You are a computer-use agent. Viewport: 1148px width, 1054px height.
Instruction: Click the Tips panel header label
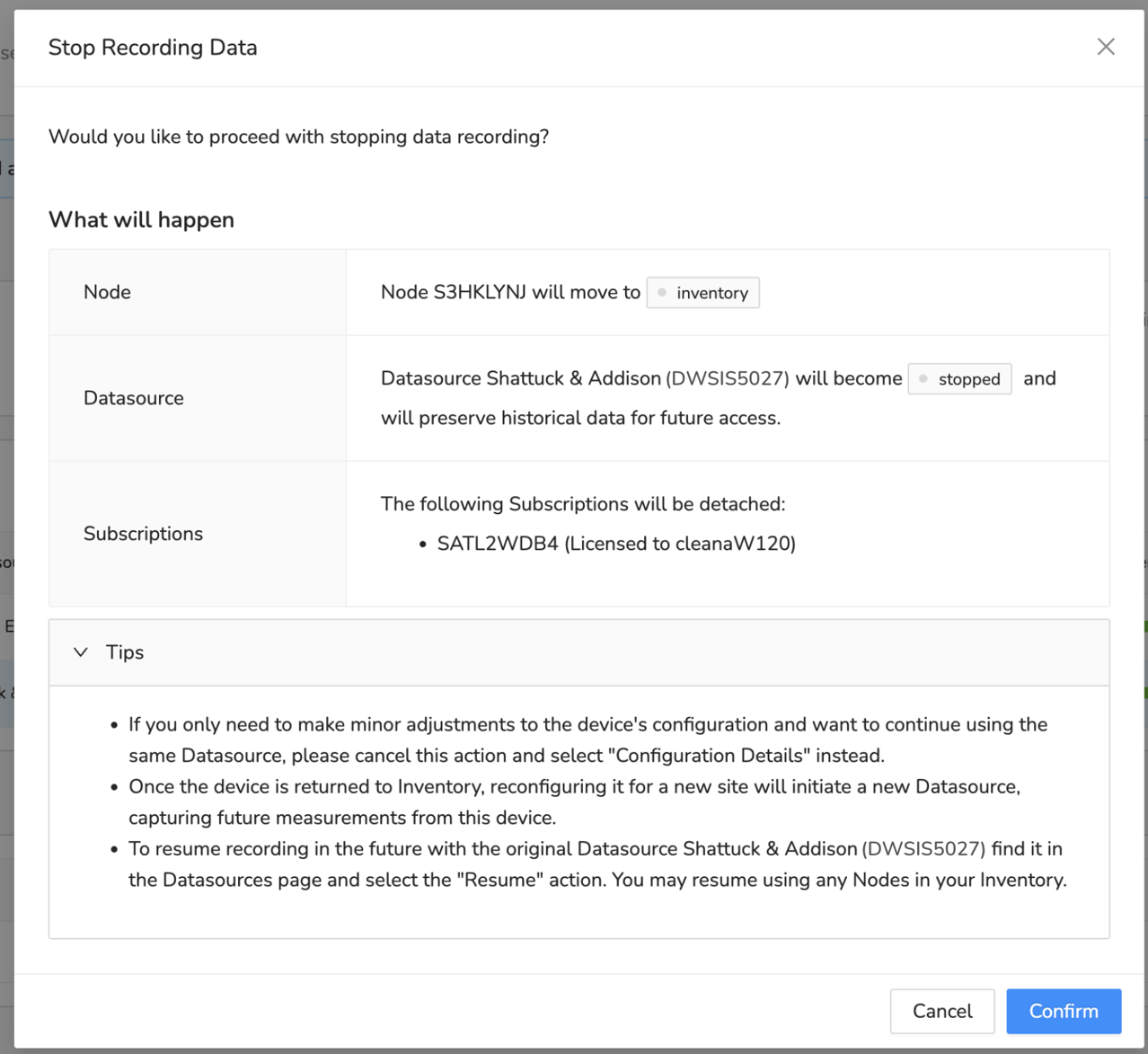125,652
